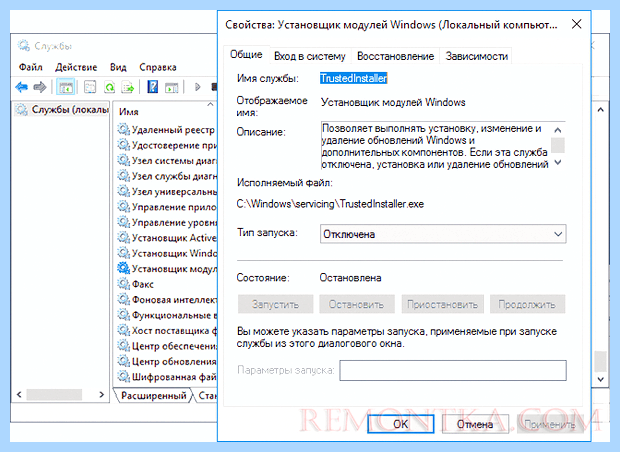This screenshot has width=620, height=452.
Task: Click the Приостановить button
Action: pos(442,304)
